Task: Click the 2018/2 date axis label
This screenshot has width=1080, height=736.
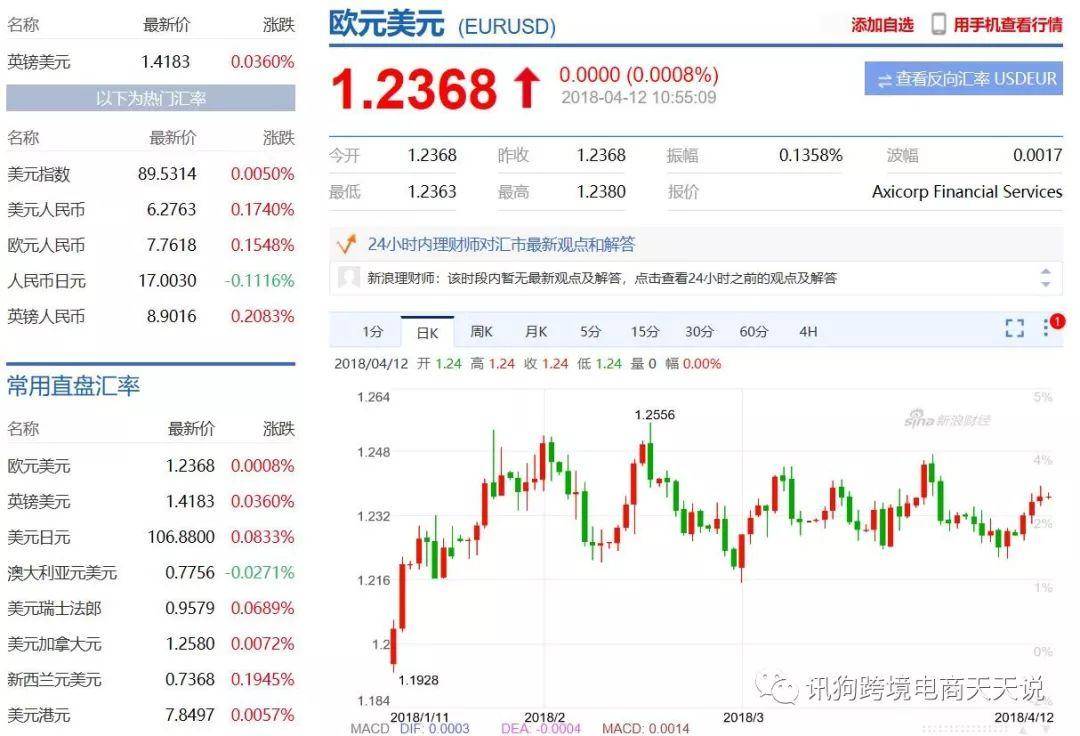Action: 545,717
